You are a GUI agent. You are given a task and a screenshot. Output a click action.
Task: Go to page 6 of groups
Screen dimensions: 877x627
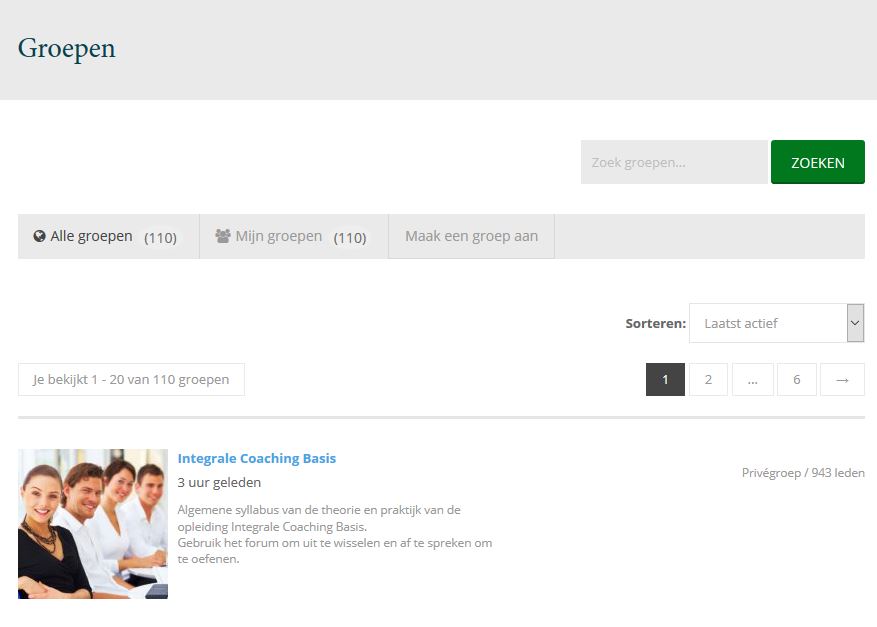[797, 380]
